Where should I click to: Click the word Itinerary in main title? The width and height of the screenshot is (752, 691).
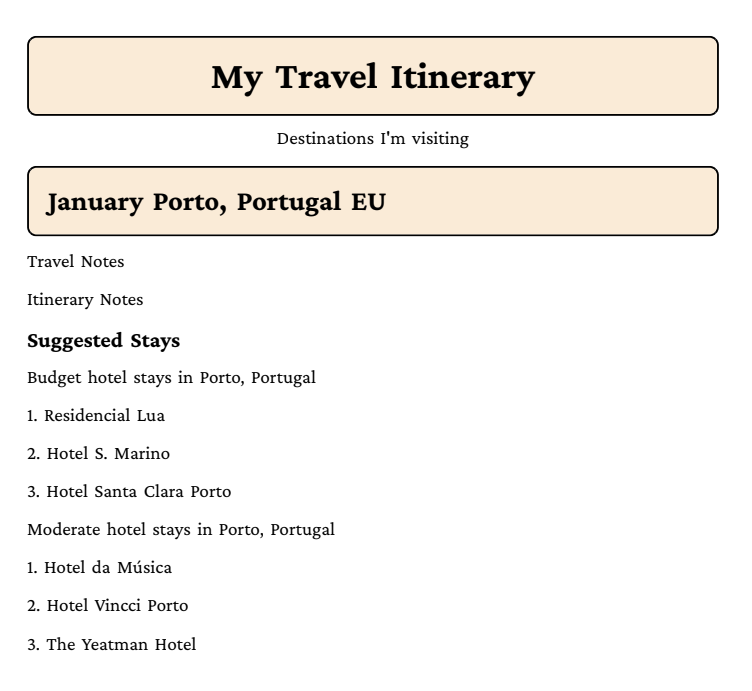coord(463,78)
